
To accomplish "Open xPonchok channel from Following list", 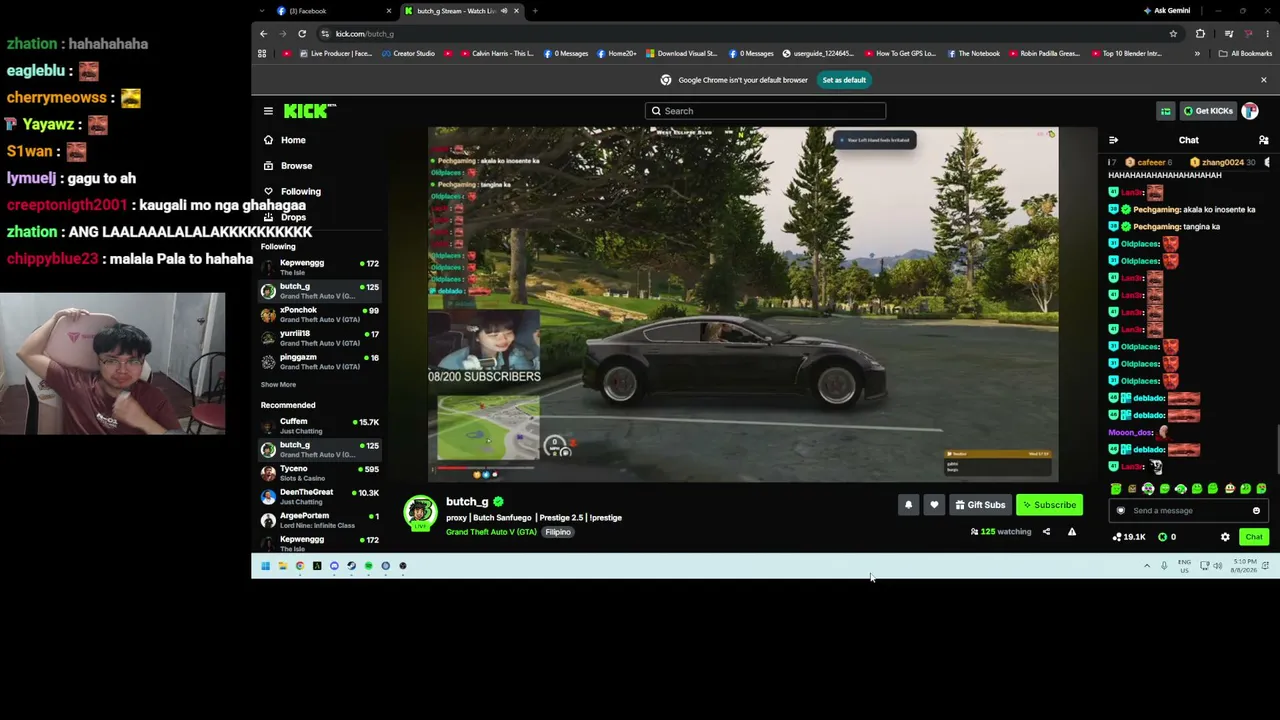I will (320, 315).
